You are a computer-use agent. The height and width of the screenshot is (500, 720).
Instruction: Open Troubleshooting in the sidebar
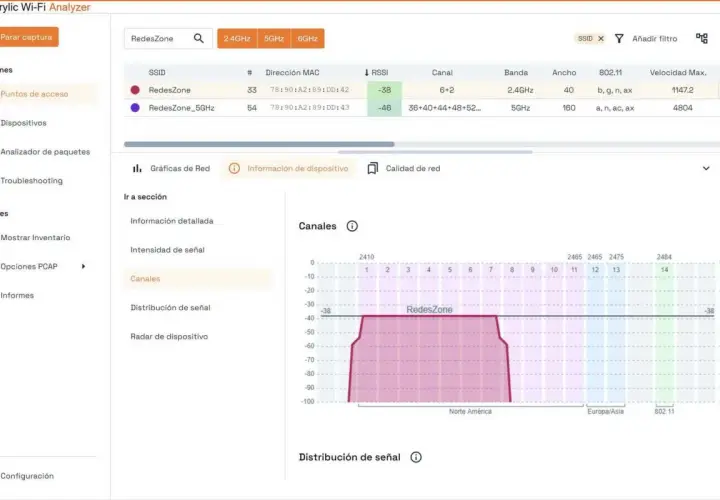[31, 180]
